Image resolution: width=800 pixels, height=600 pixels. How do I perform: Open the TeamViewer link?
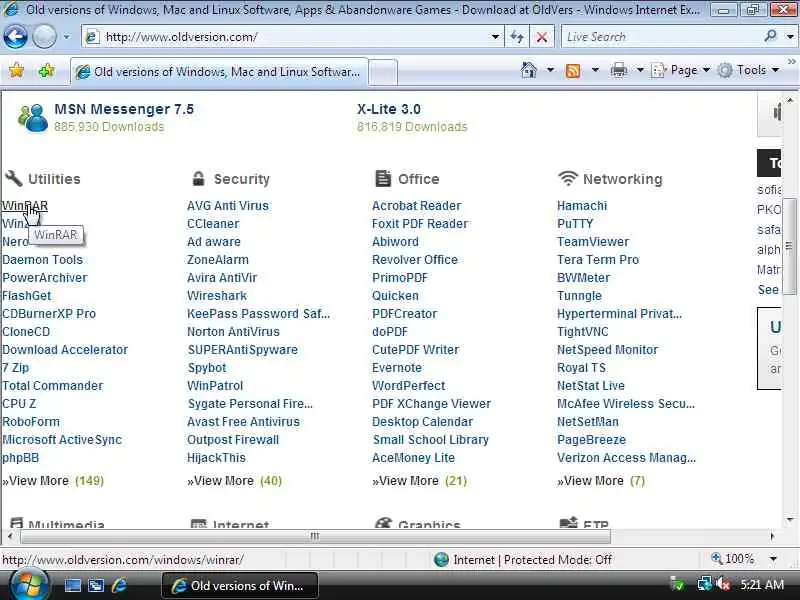click(593, 242)
